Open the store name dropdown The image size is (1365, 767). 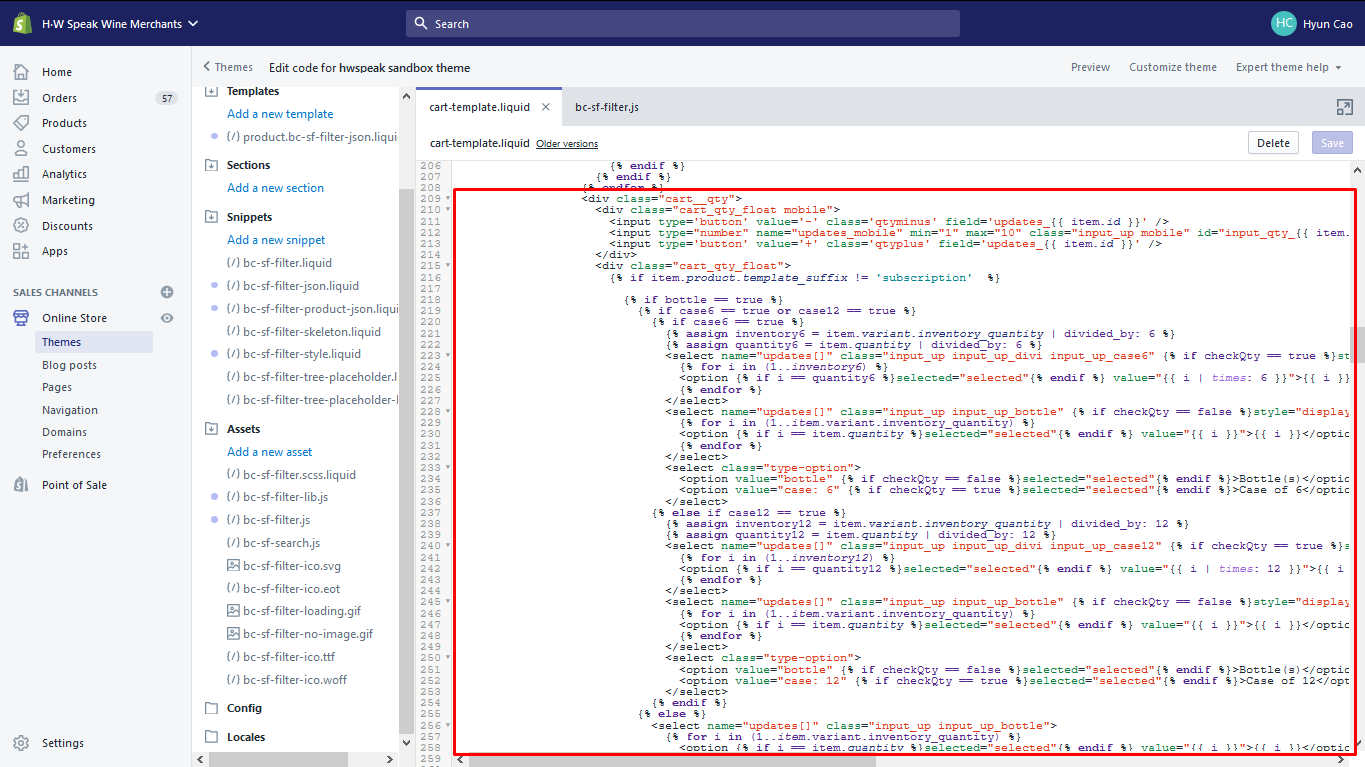(x=120, y=24)
